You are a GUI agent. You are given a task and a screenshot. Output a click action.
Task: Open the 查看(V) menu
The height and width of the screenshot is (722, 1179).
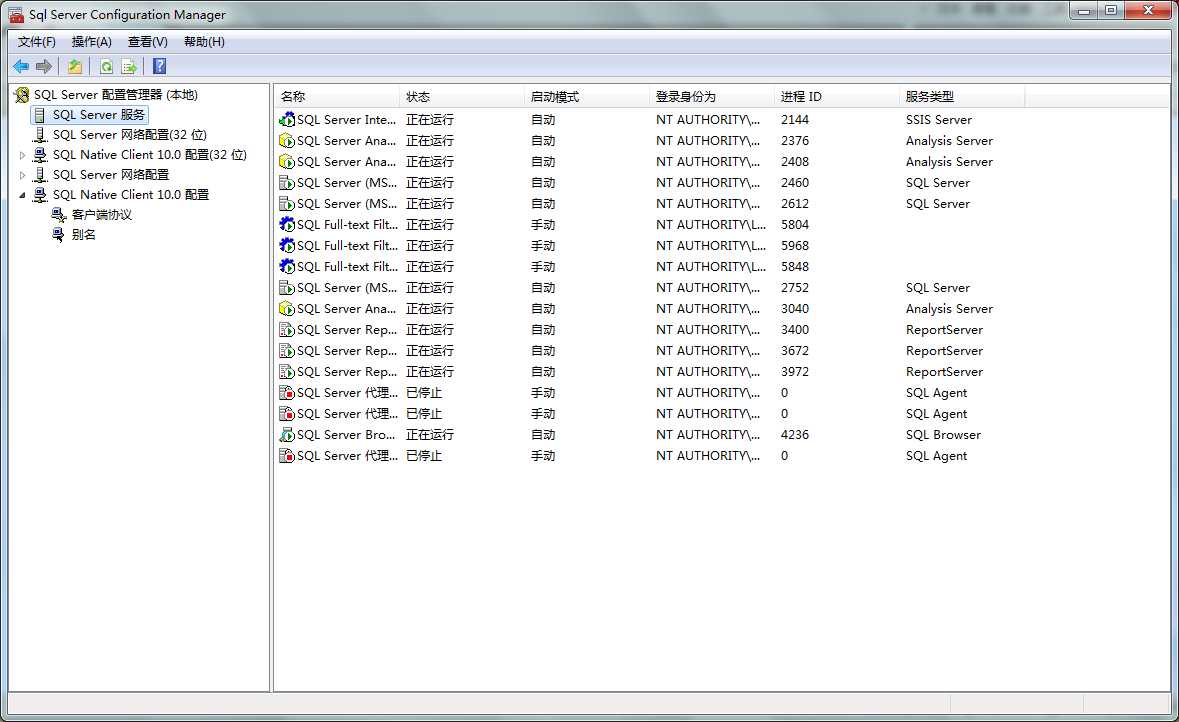pos(147,42)
